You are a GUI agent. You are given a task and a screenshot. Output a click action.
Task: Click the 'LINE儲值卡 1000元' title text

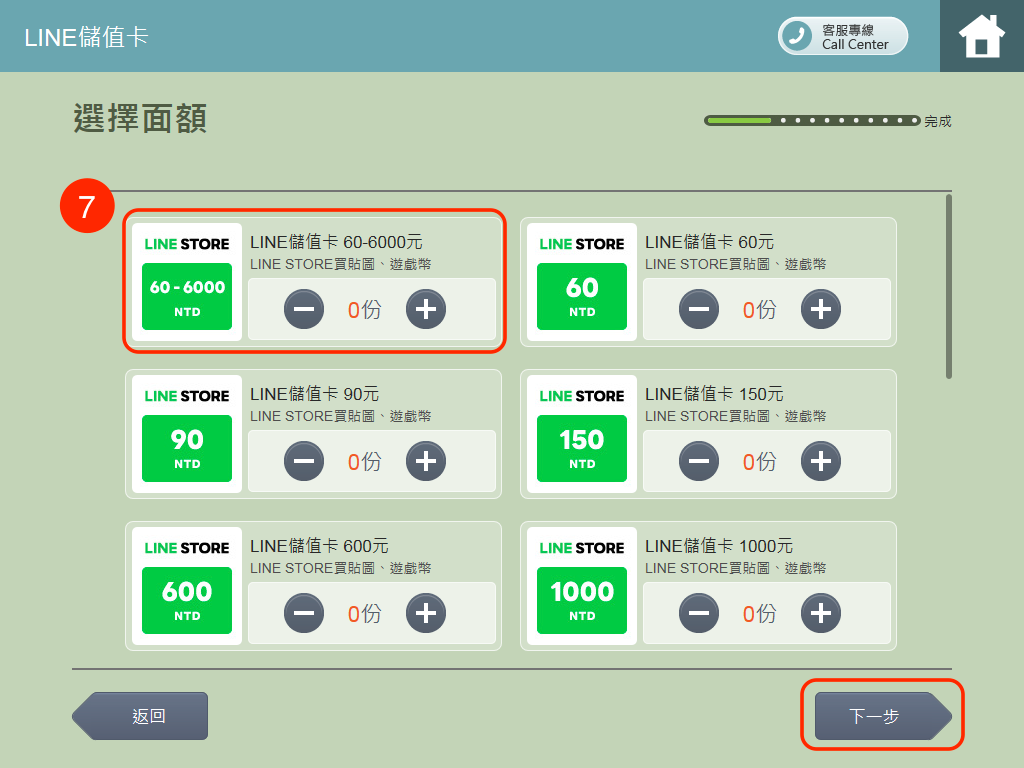[x=719, y=546]
